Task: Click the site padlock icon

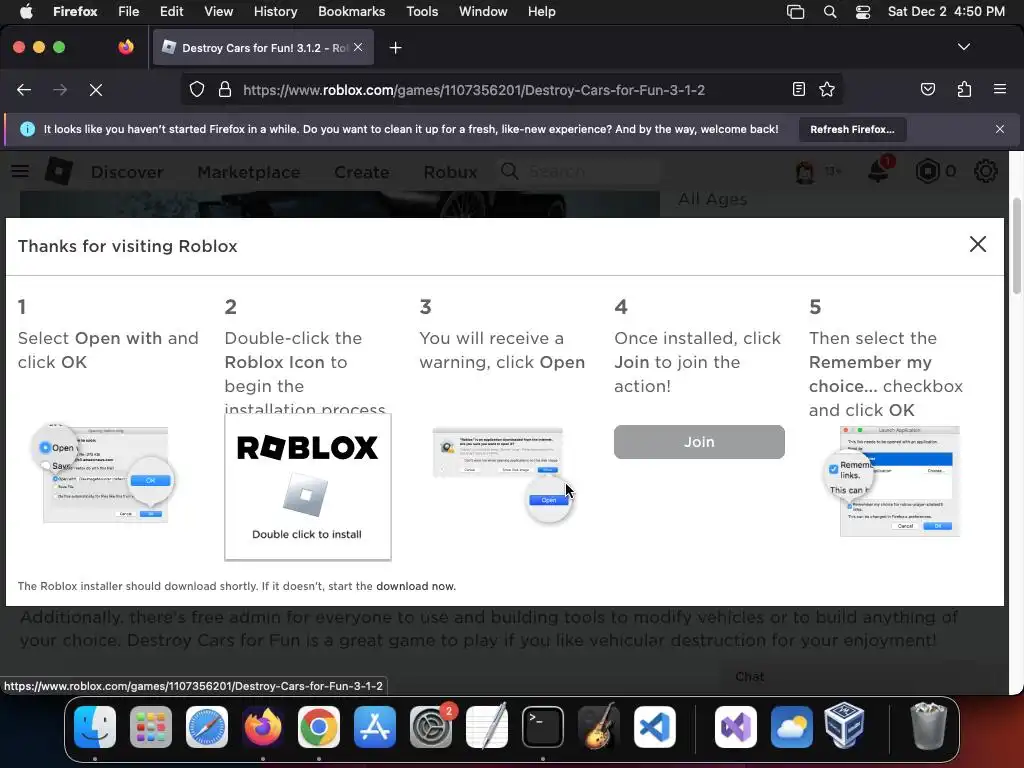Action: (225, 89)
